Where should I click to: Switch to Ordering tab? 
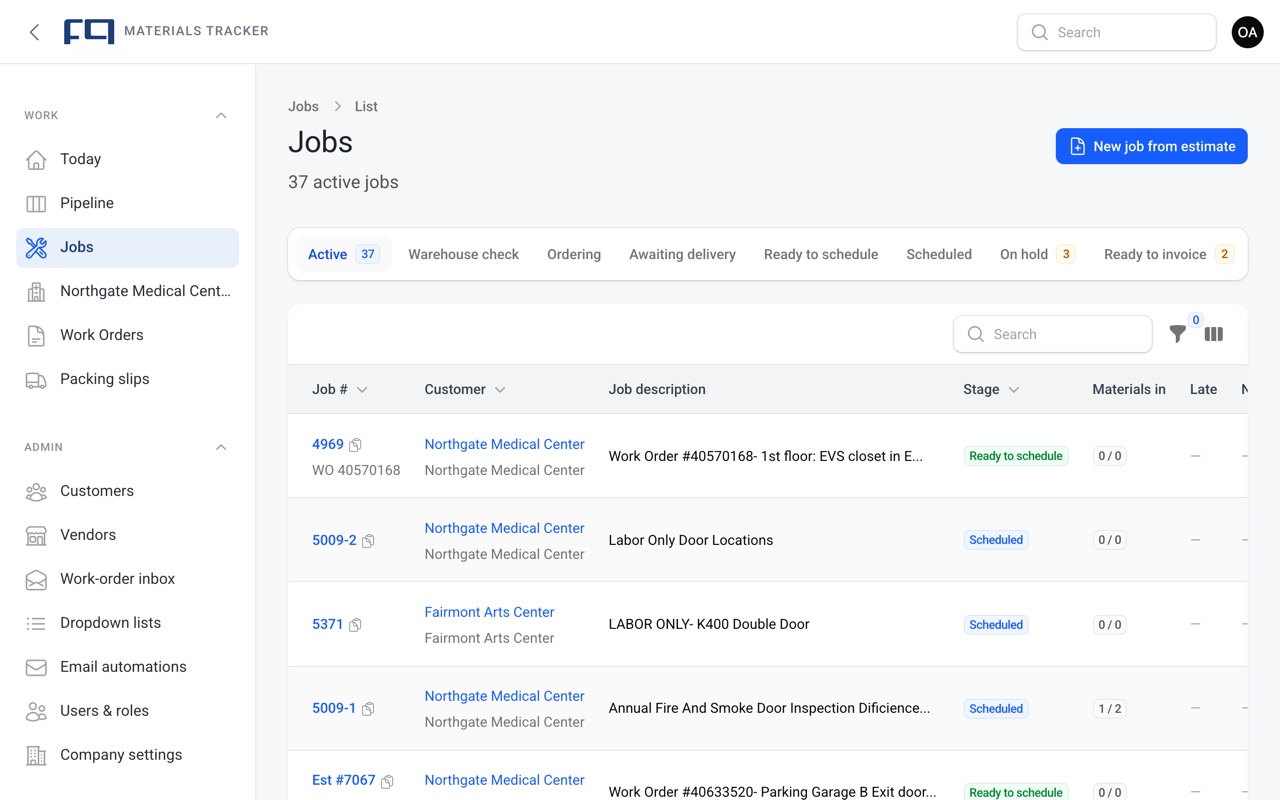point(574,254)
